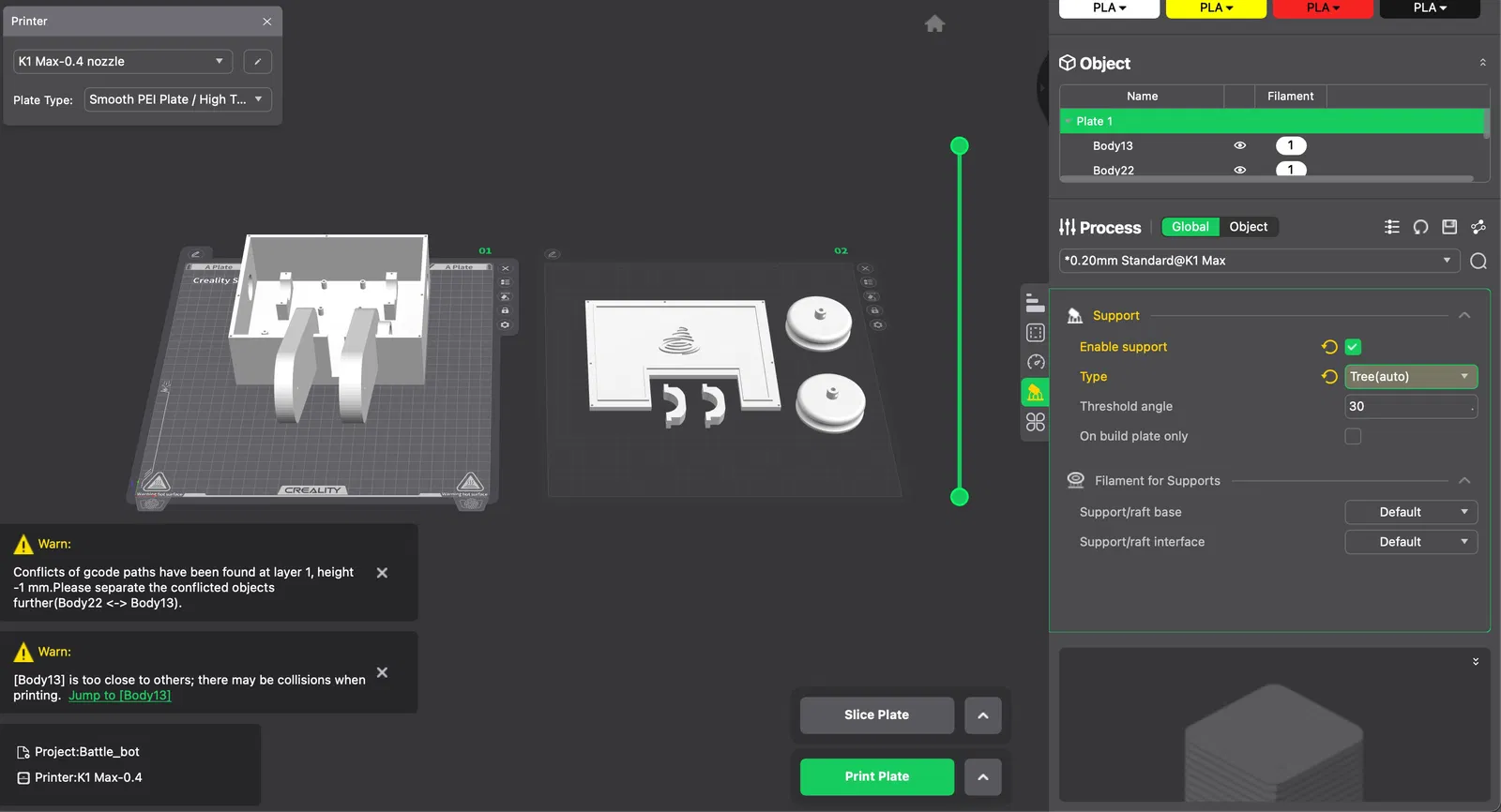1501x812 pixels.
Task: Click the save process preset icon
Action: [1449, 227]
